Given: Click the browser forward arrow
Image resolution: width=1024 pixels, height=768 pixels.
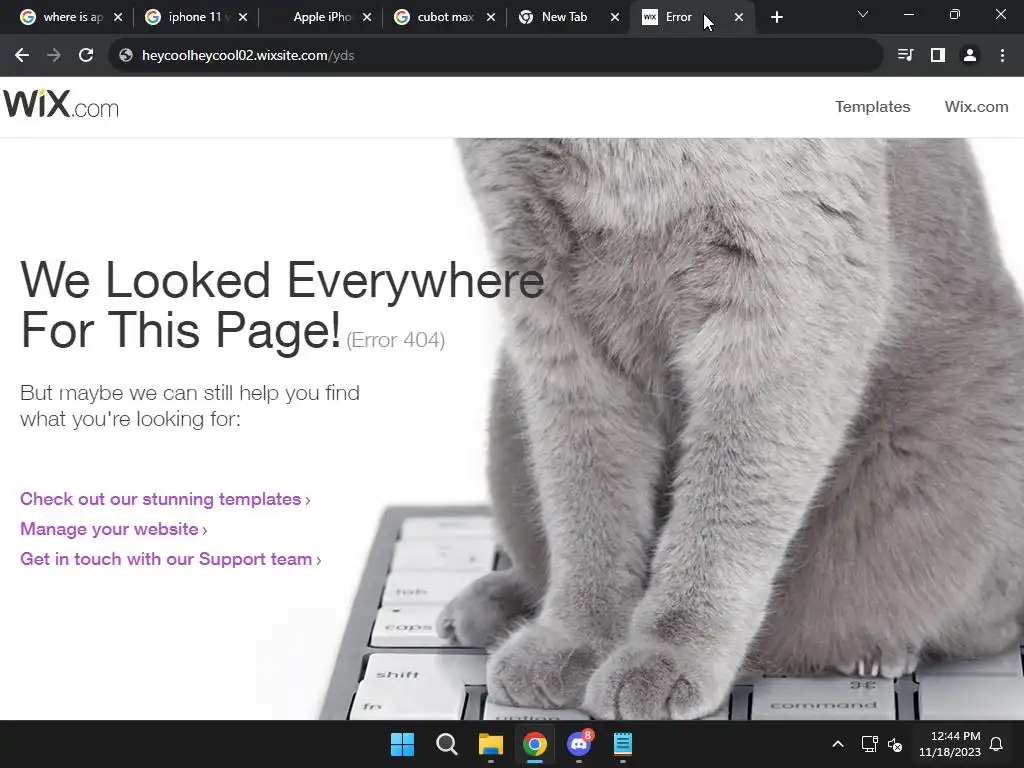Looking at the screenshot, I should pyautogui.click(x=54, y=56).
